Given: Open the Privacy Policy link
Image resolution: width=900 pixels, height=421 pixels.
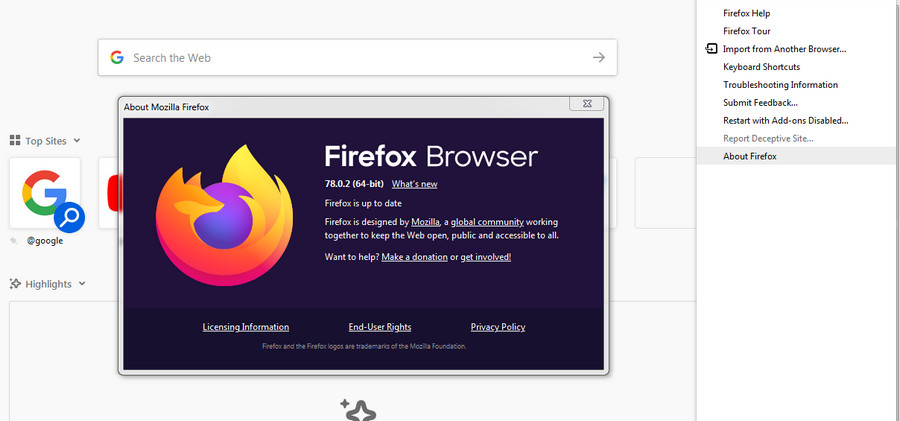Looking at the screenshot, I should pos(498,327).
